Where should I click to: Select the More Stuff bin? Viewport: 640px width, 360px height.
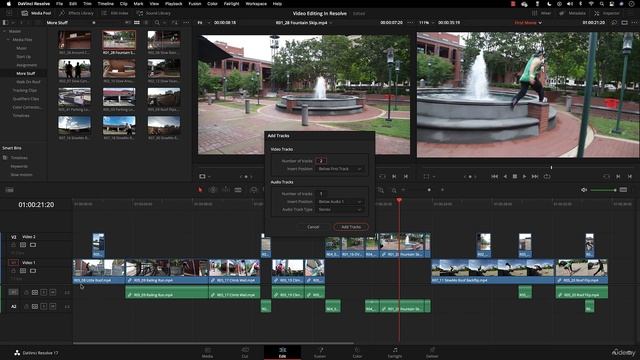26,73
